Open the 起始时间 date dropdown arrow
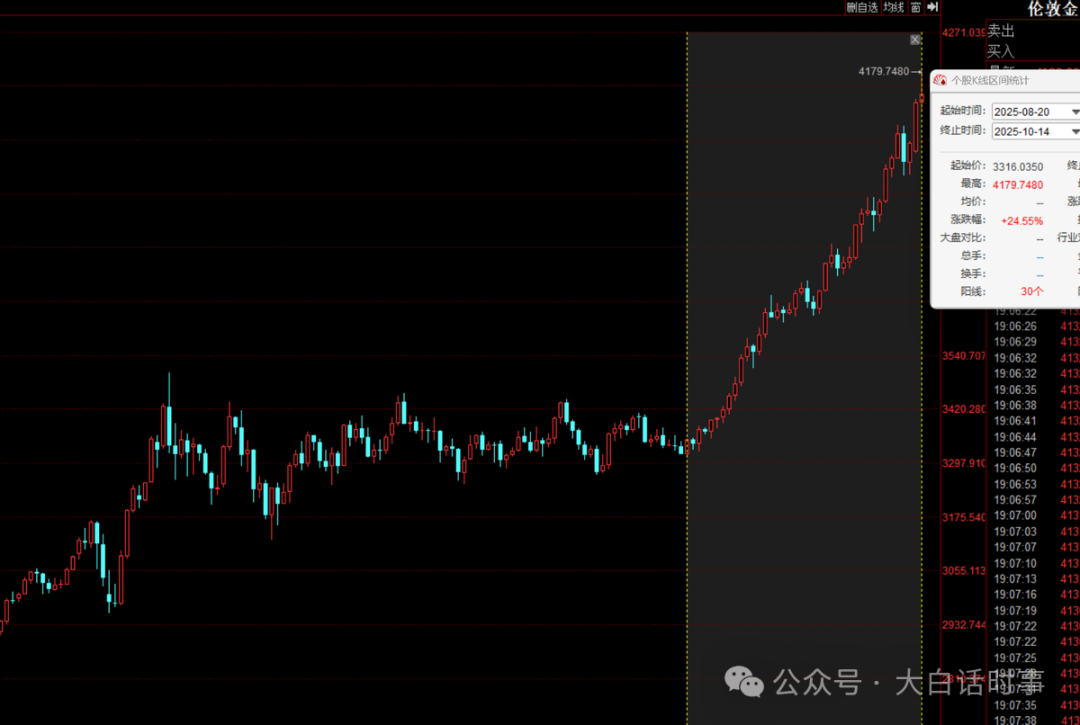 (x=1075, y=112)
